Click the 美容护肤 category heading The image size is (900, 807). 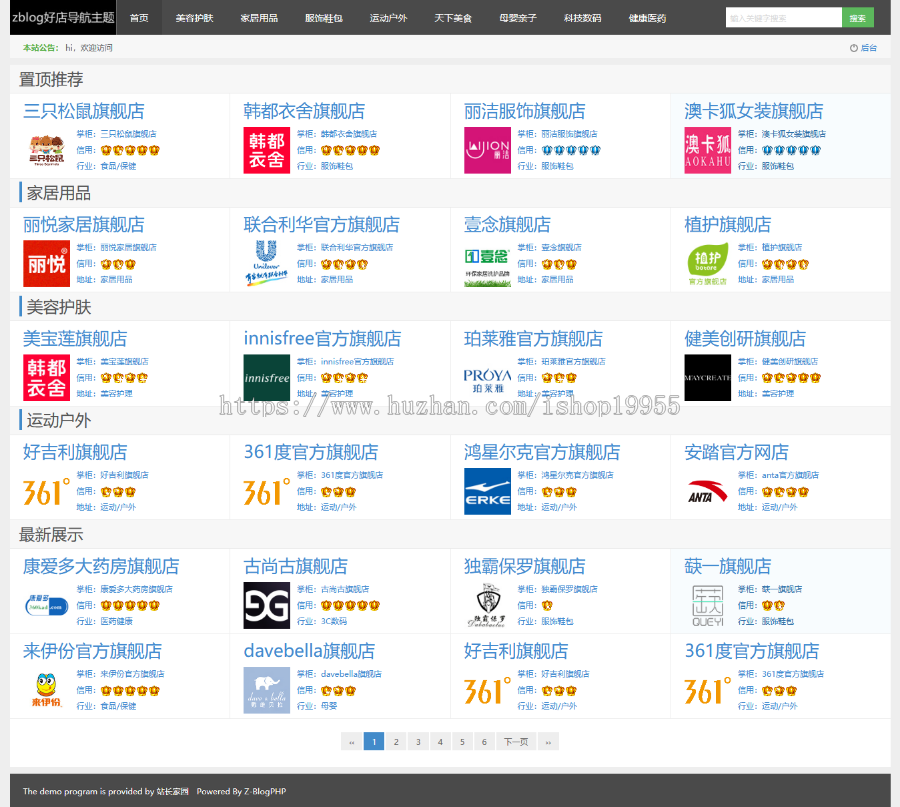pos(59,306)
